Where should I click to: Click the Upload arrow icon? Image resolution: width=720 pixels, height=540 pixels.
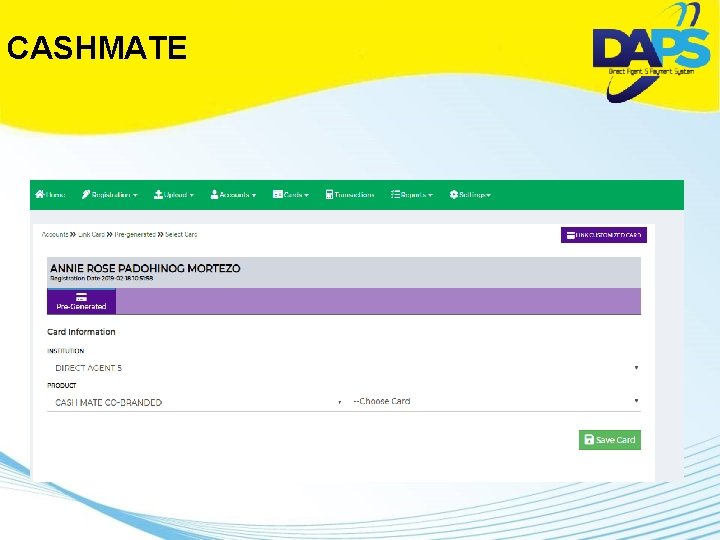point(158,194)
